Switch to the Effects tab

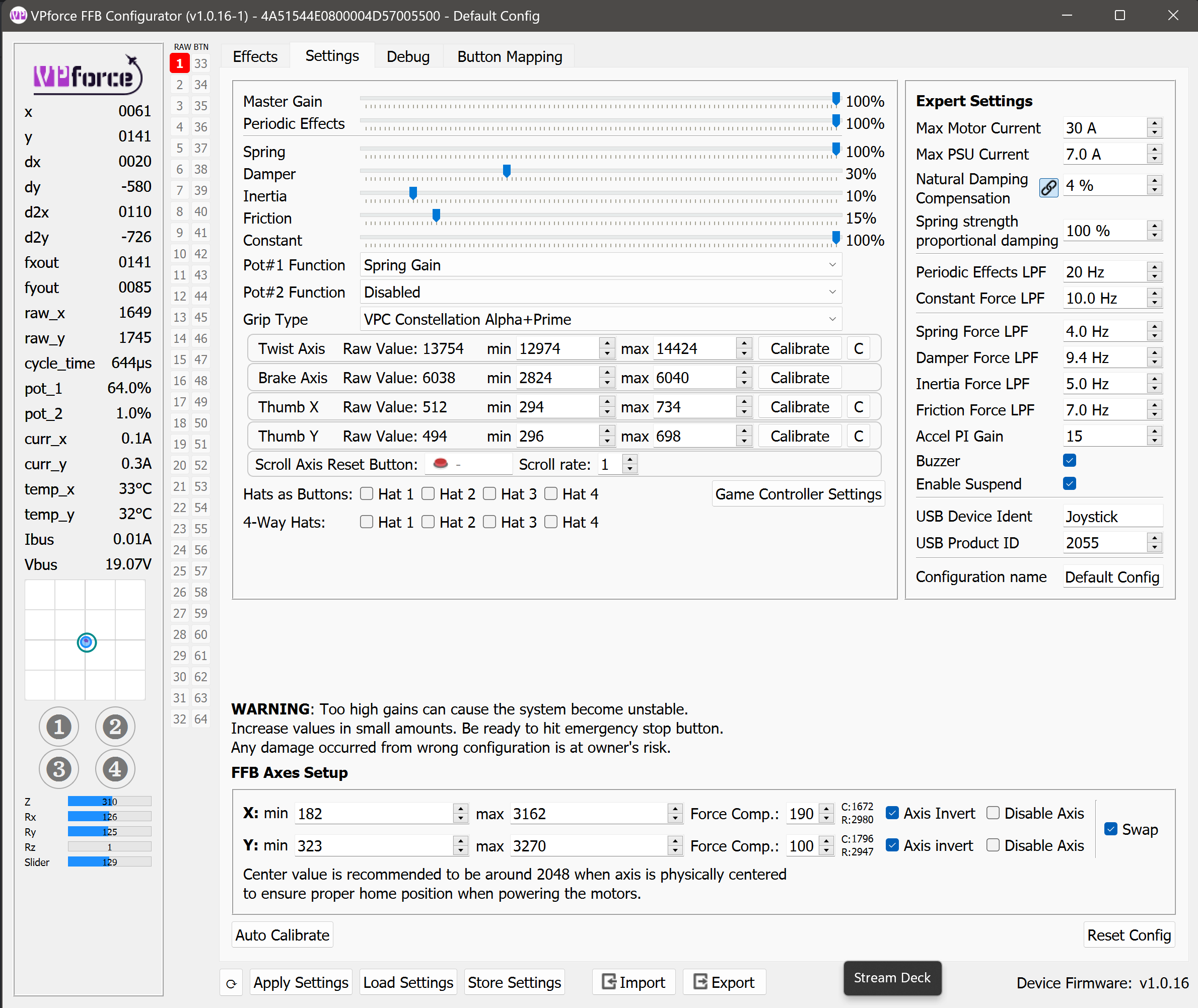[x=255, y=56]
